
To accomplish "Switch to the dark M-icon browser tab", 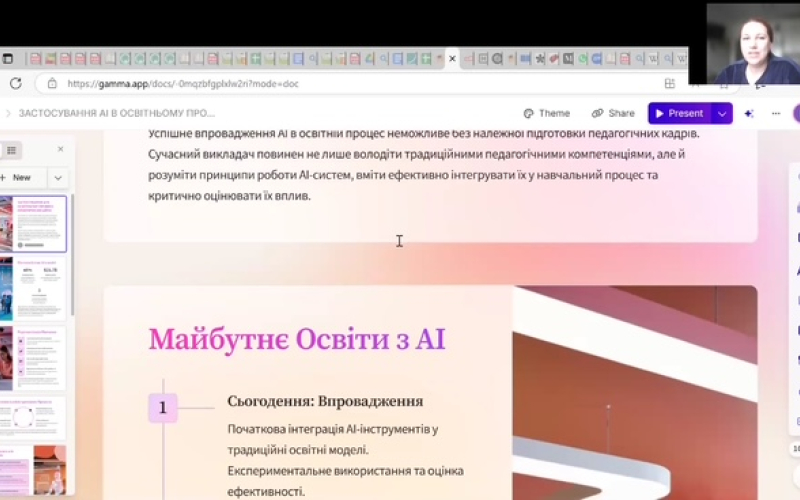I will pos(568,59).
